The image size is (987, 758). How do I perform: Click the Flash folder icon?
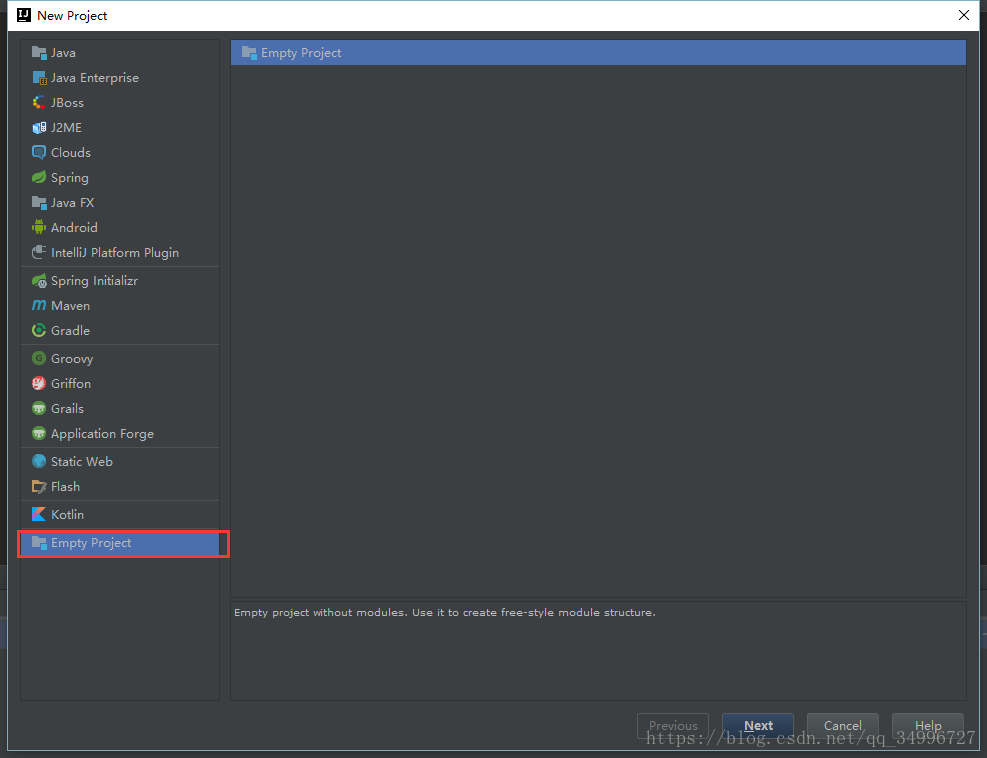point(39,487)
